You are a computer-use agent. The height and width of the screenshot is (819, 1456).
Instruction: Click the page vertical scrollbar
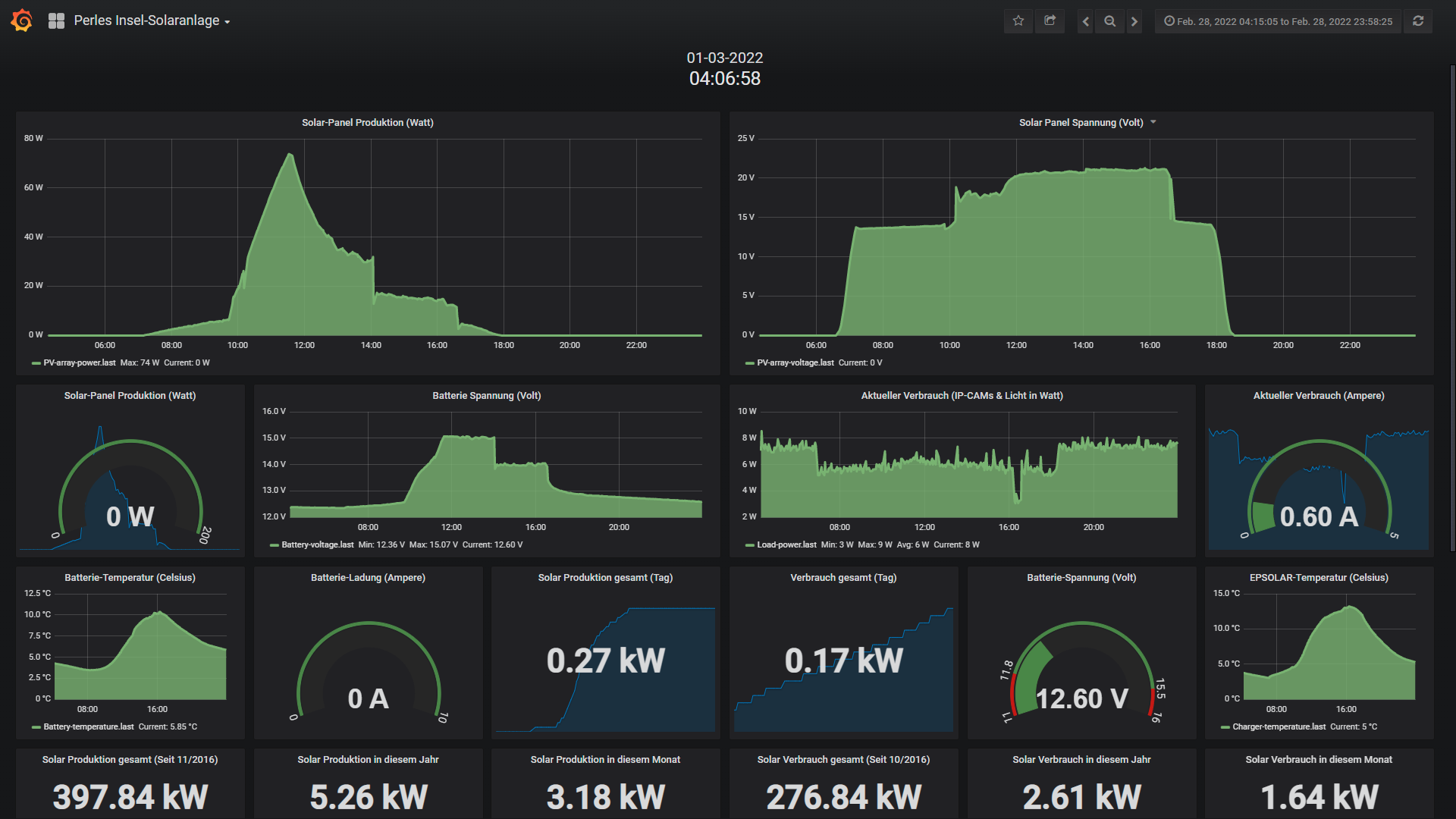(x=1452, y=303)
